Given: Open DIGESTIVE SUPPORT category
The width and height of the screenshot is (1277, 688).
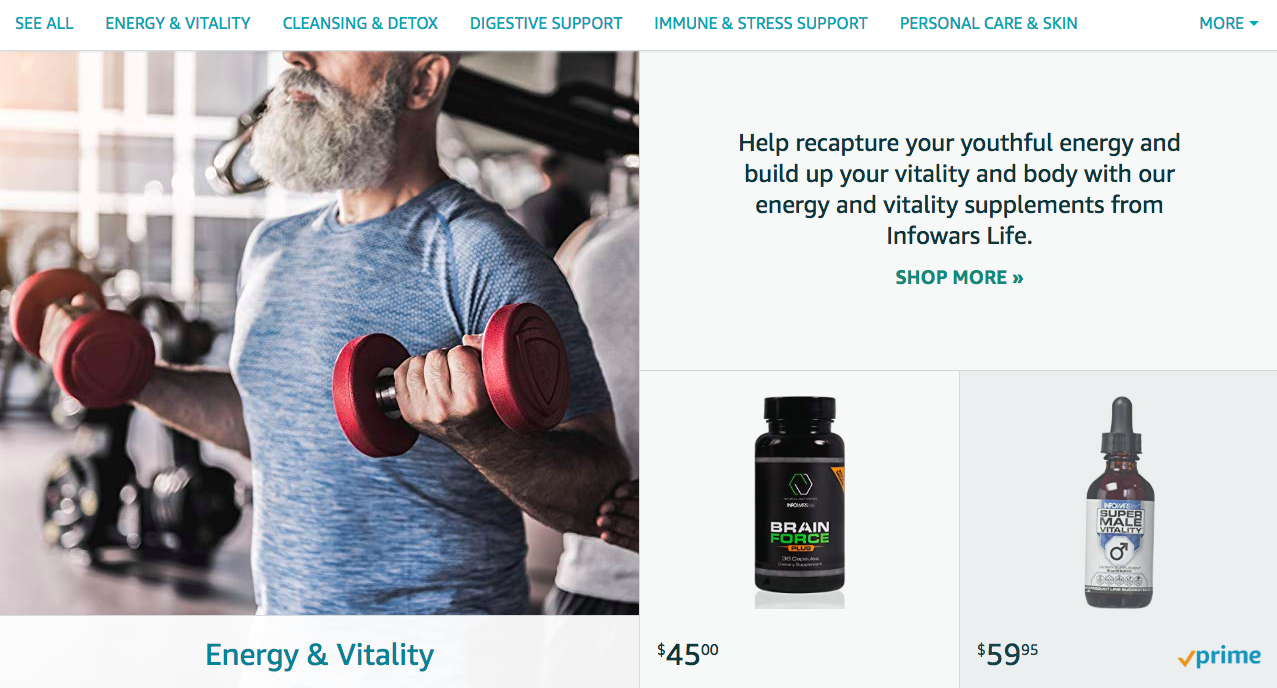Looking at the screenshot, I should pos(546,23).
